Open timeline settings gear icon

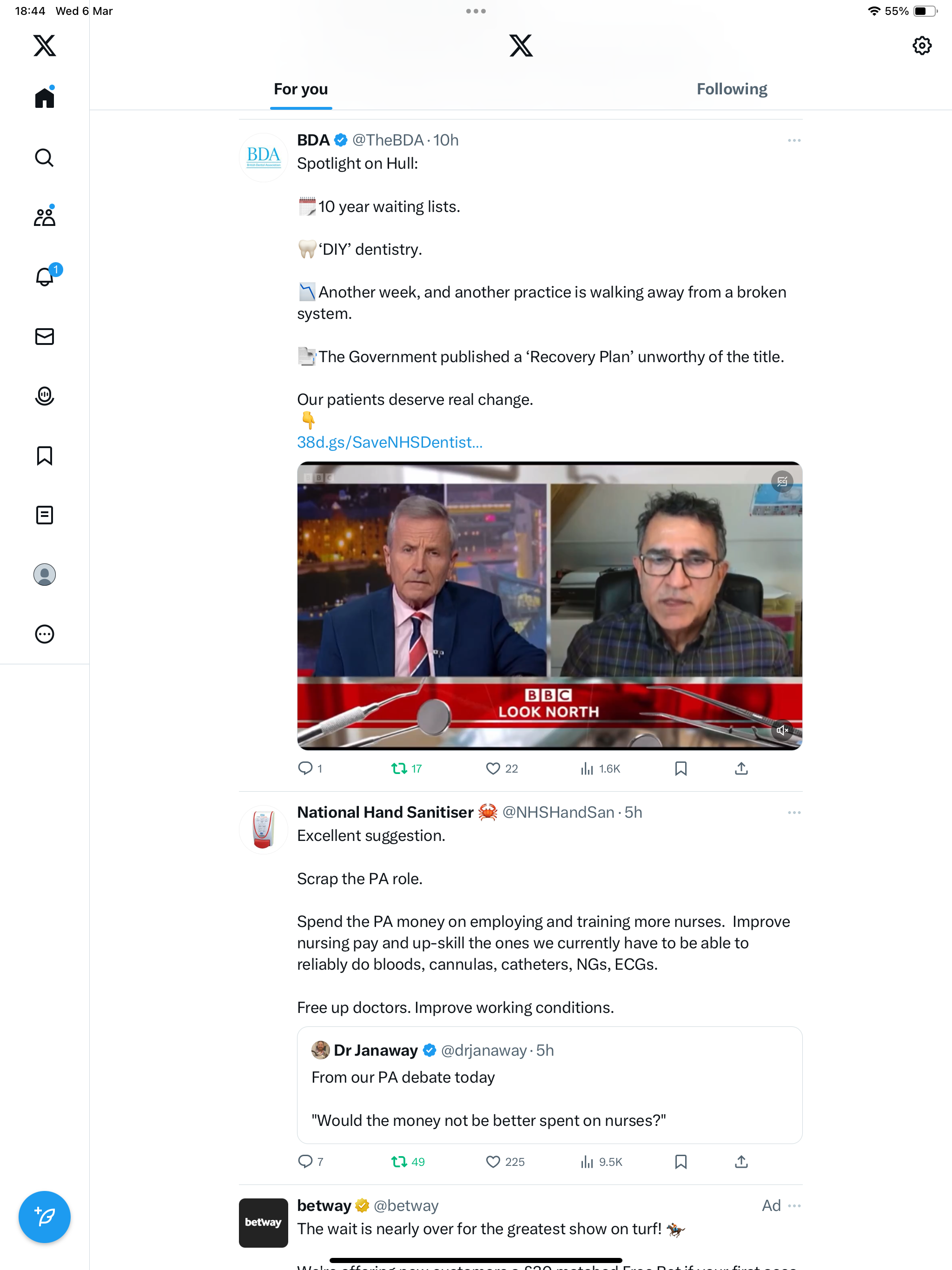click(x=922, y=46)
